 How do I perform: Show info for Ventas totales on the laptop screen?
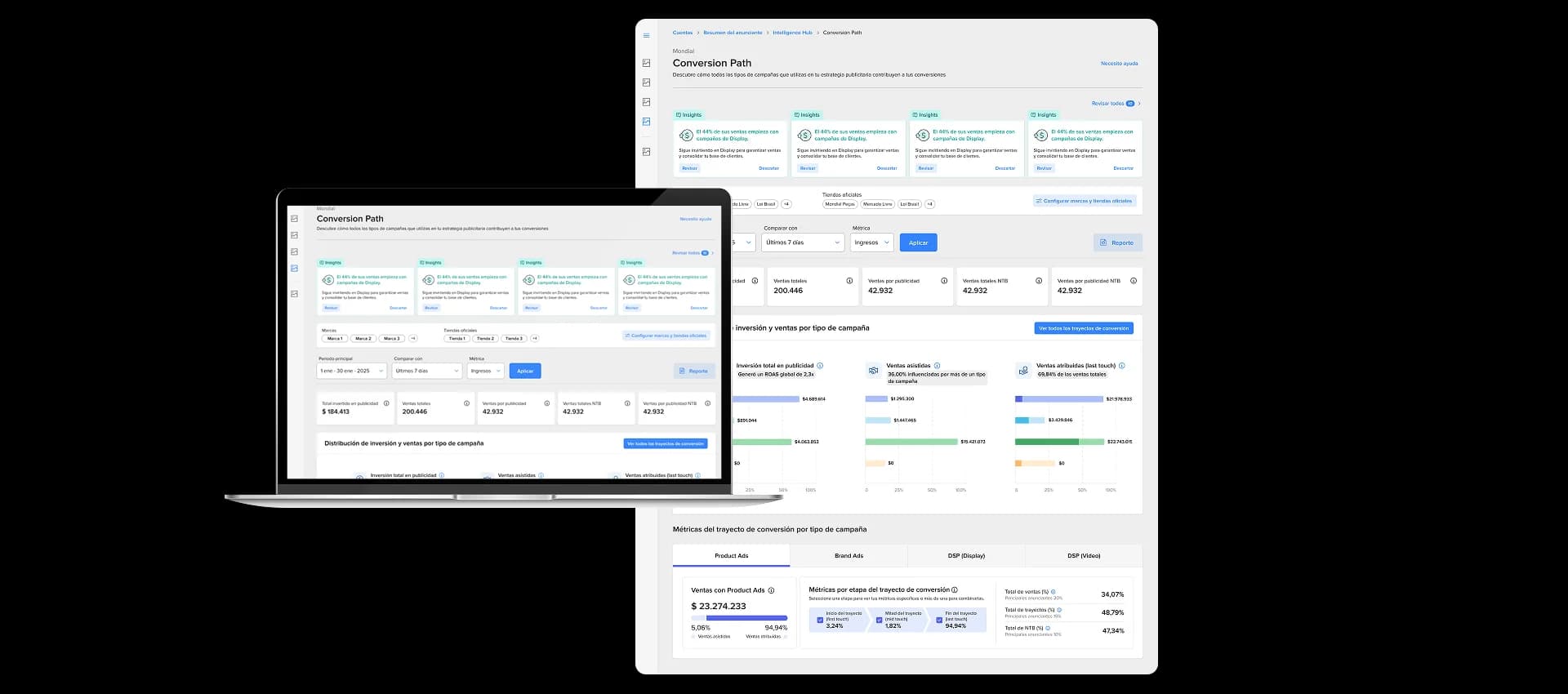[x=466, y=403]
